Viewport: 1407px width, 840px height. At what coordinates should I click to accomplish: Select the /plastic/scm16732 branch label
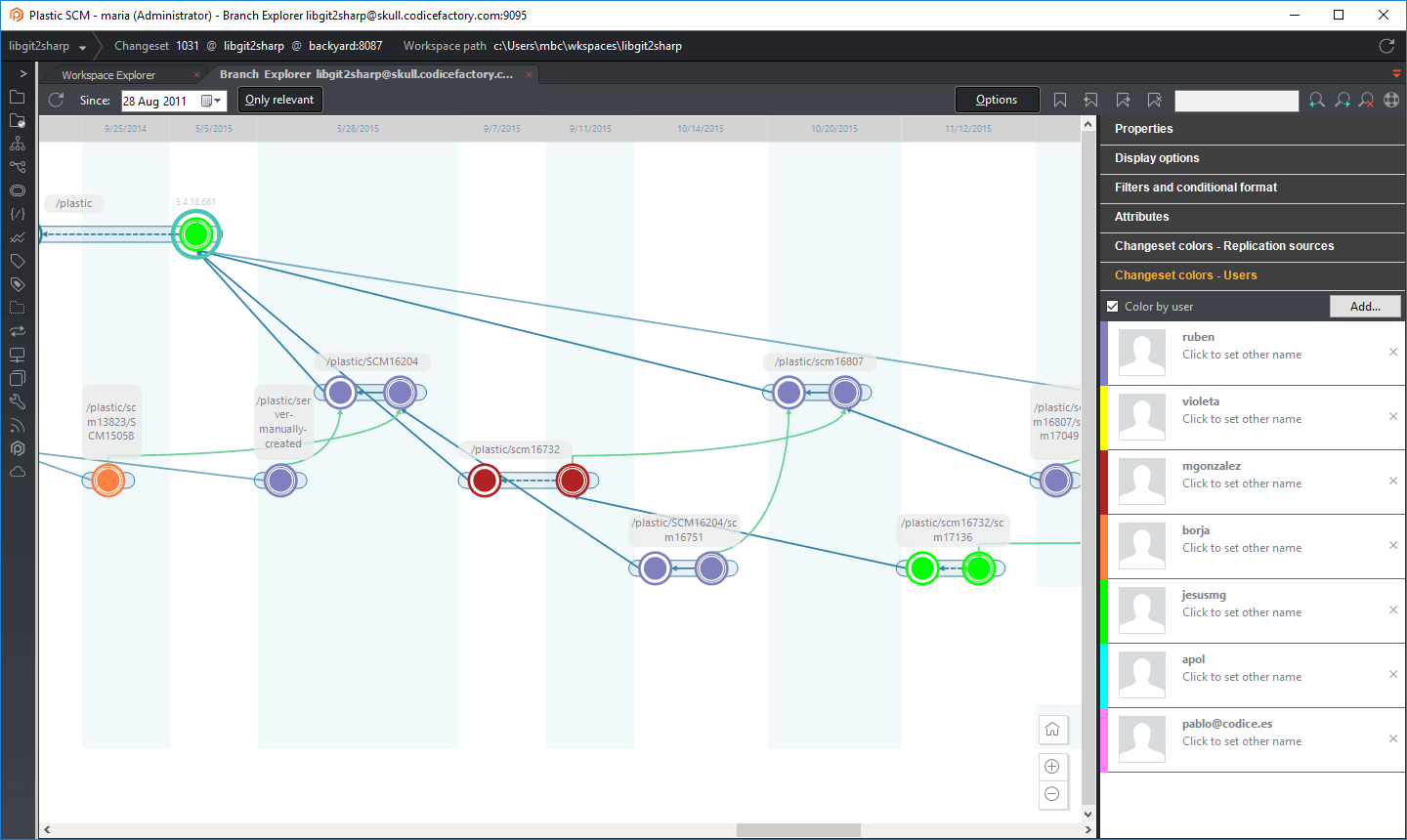click(515, 449)
